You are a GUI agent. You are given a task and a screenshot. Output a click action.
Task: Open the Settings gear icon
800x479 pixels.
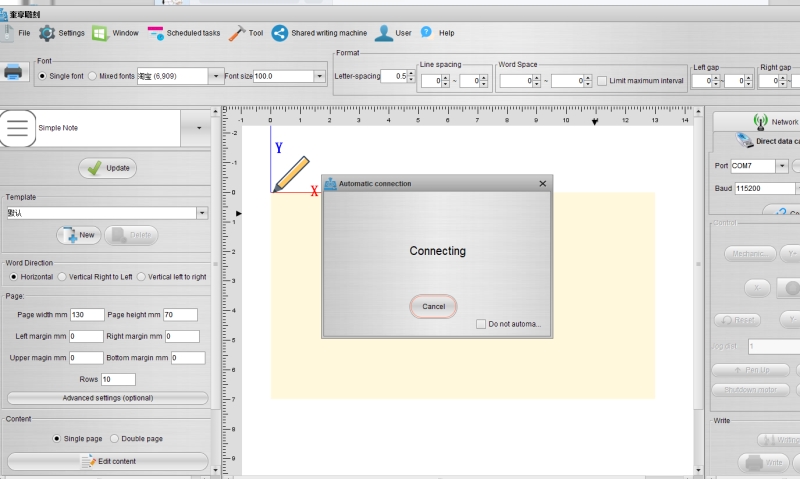point(47,33)
